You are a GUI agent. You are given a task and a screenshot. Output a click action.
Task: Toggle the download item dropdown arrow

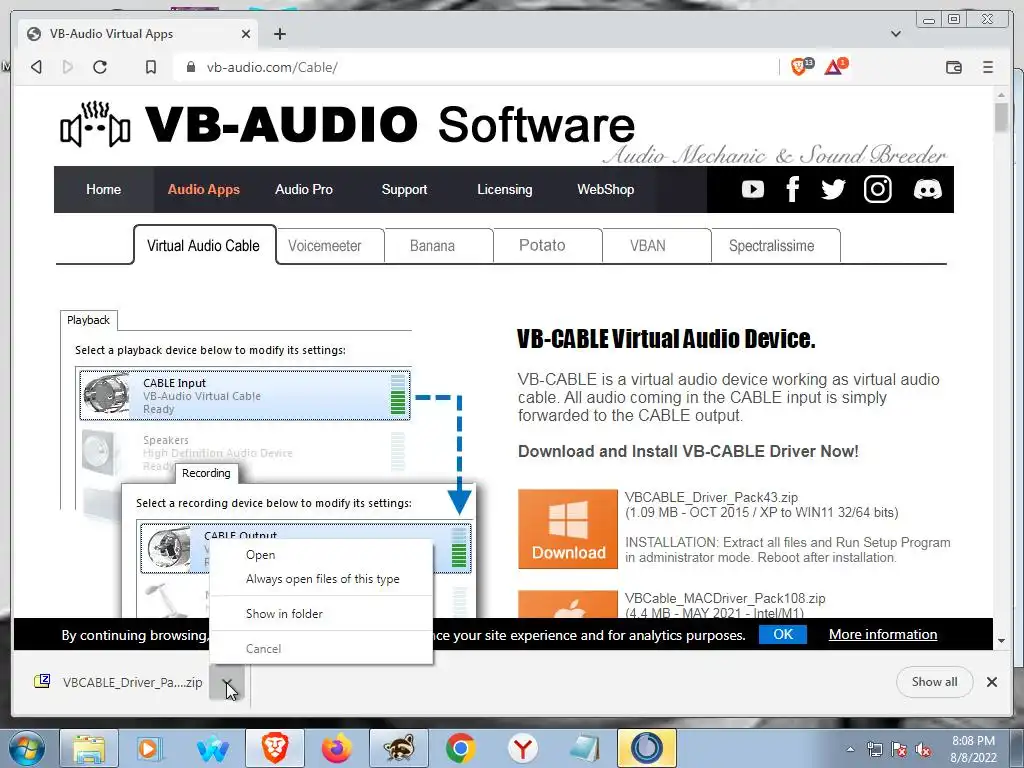click(x=227, y=682)
